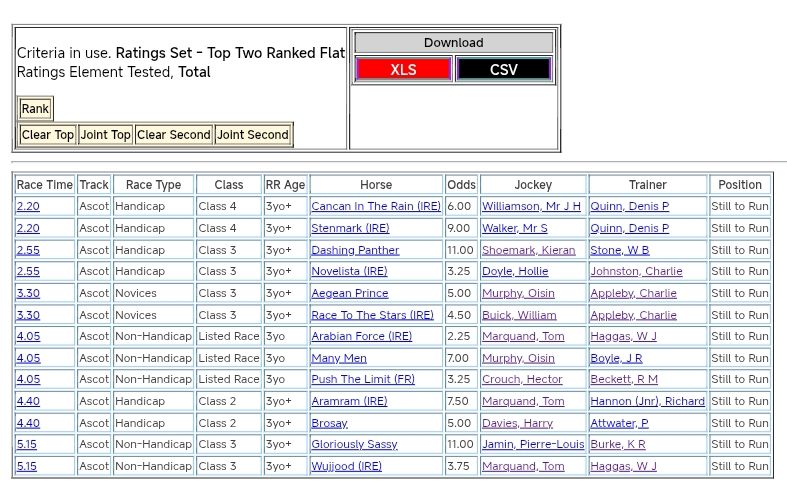View jockey Shoemark, Kieran profile

[528, 250]
